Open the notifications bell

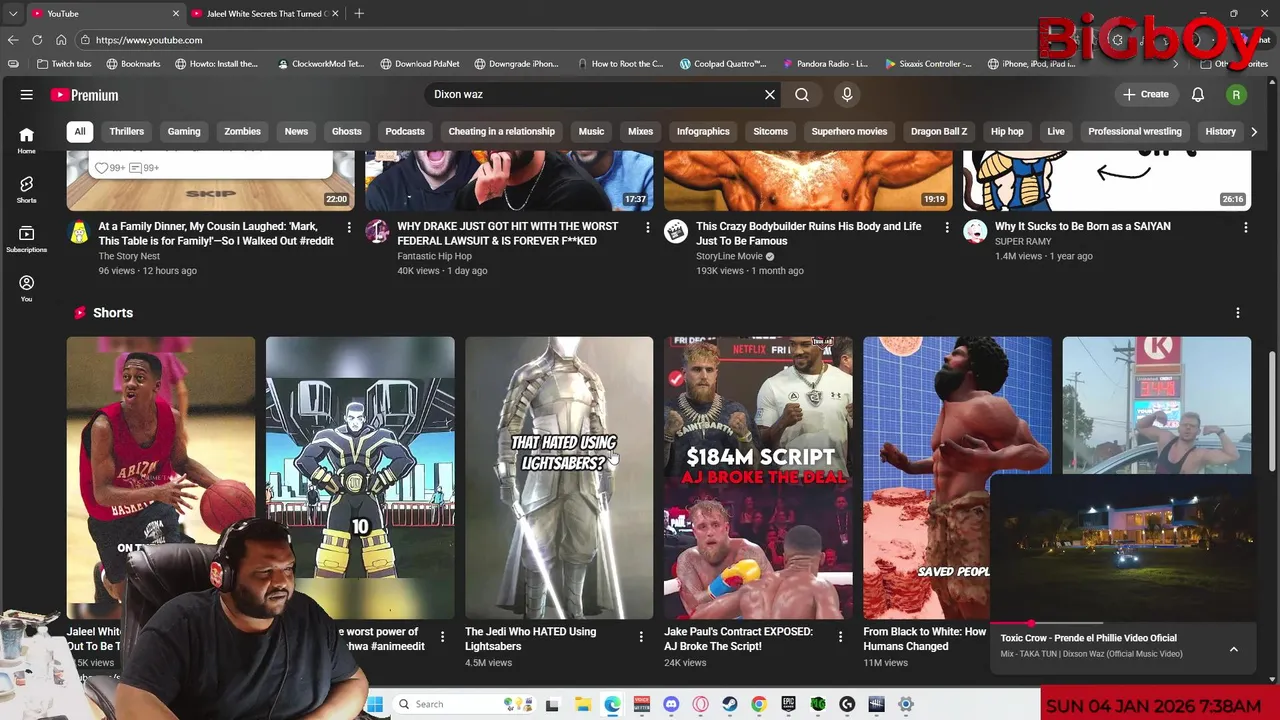[x=1198, y=95]
